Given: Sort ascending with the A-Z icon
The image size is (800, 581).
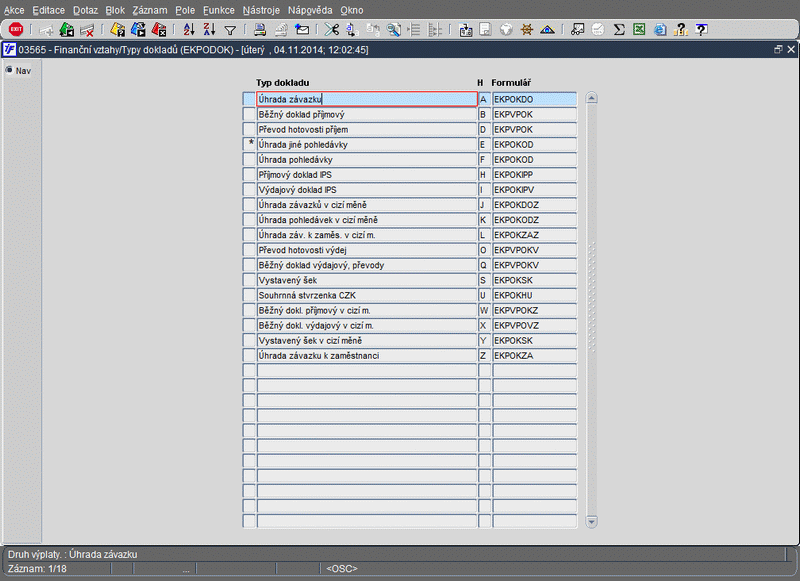Looking at the screenshot, I should point(189,30).
